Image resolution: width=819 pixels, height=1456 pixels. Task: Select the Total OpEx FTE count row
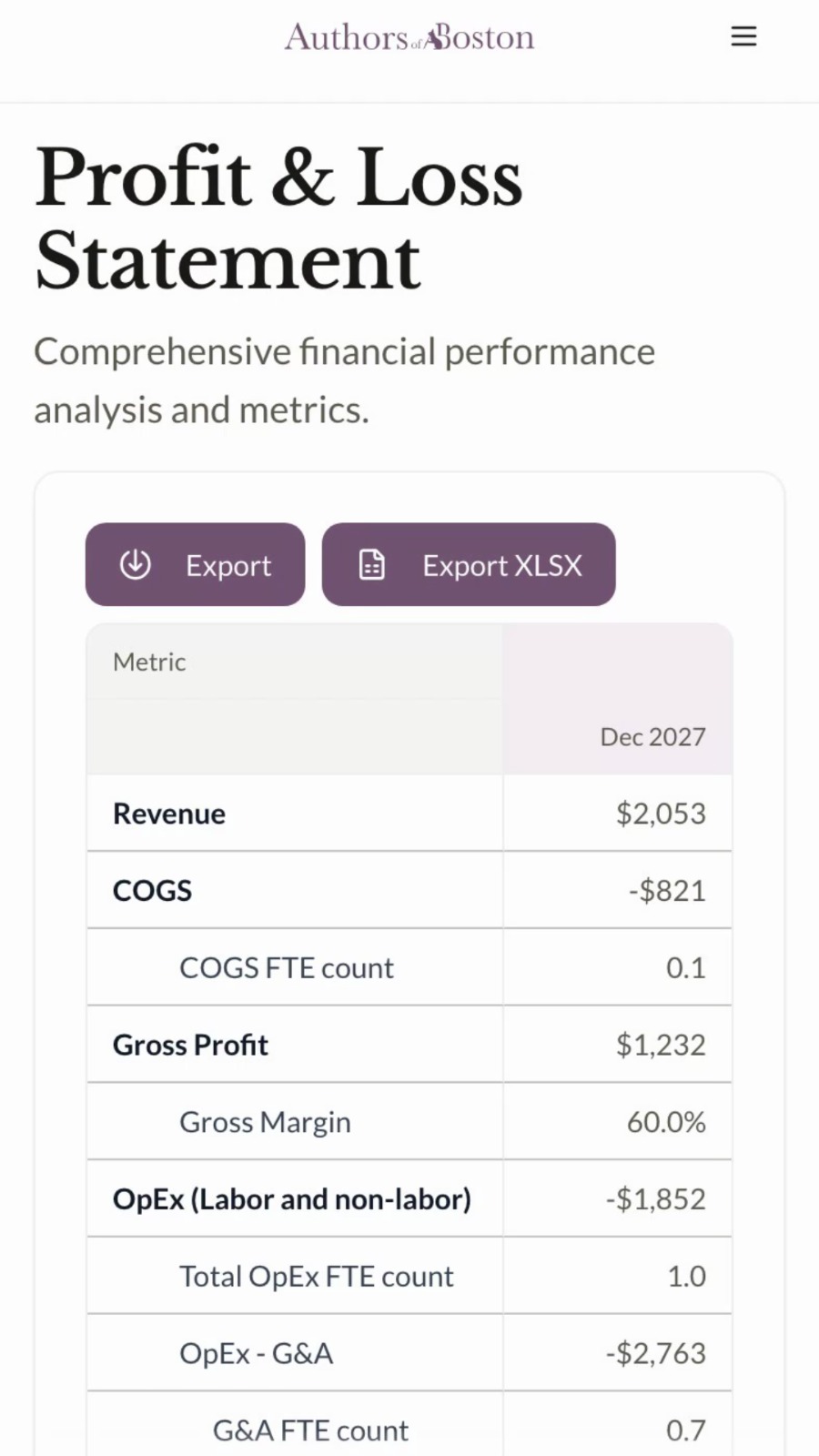coord(409,1276)
